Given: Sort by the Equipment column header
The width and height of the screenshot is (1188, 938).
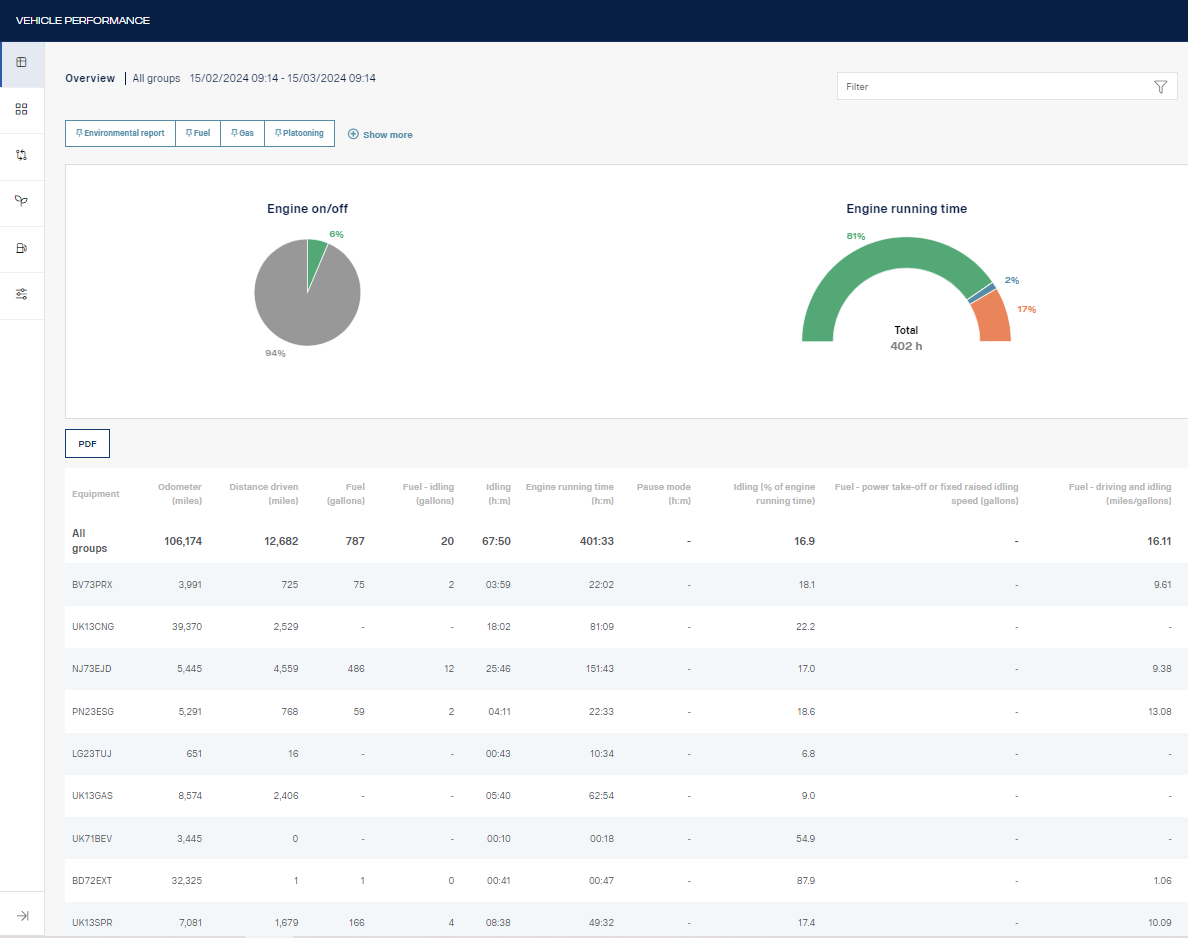Looking at the screenshot, I should 95,494.
